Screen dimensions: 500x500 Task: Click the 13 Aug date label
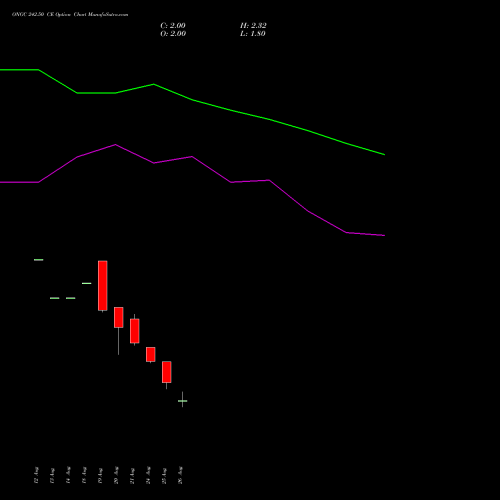coord(52,475)
